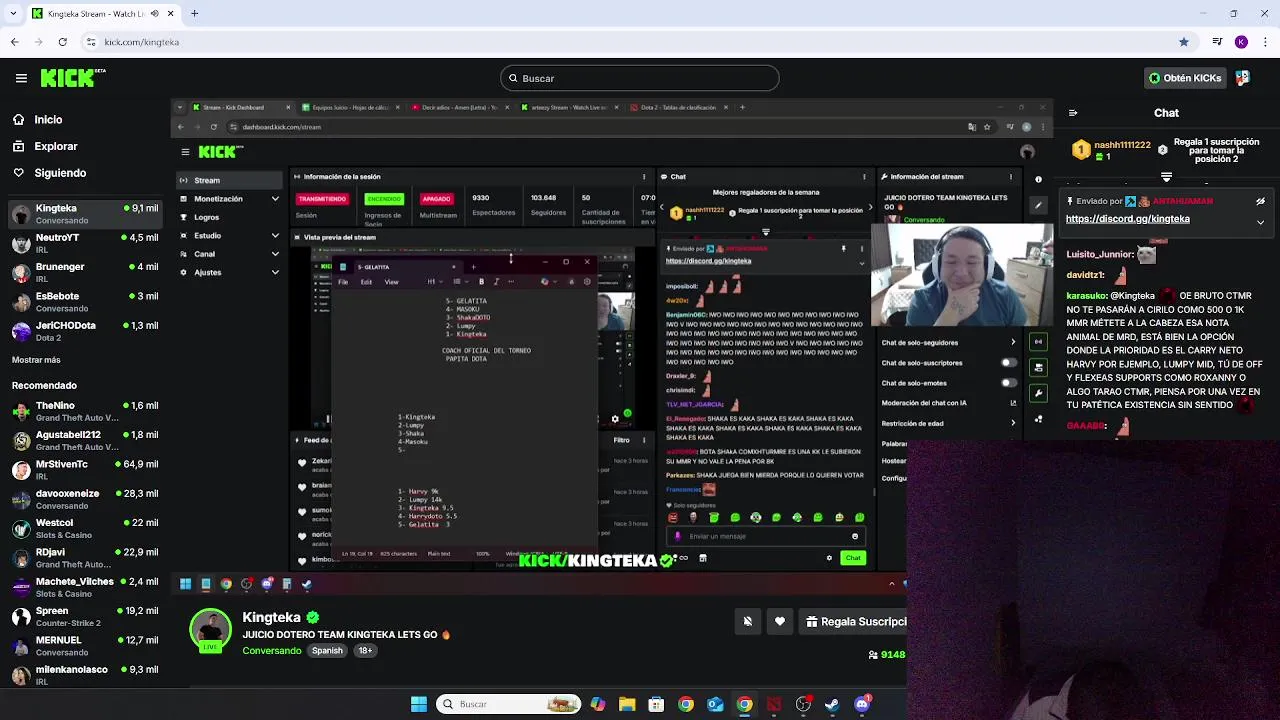Image resolution: width=1280 pixels, height=720 pixels.
Task: Open Explorar in the left sidebar
Action: tap(55, 146)
